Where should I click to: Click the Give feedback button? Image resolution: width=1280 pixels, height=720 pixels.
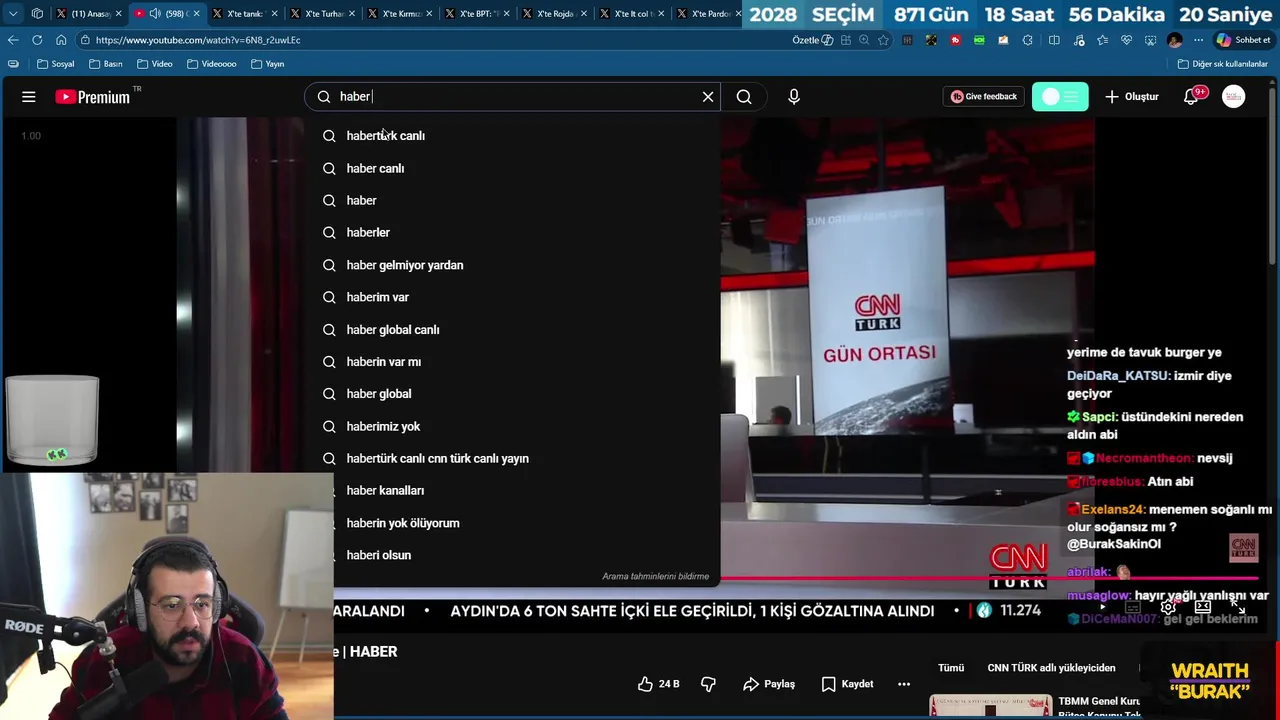click(x=983, y=97)
